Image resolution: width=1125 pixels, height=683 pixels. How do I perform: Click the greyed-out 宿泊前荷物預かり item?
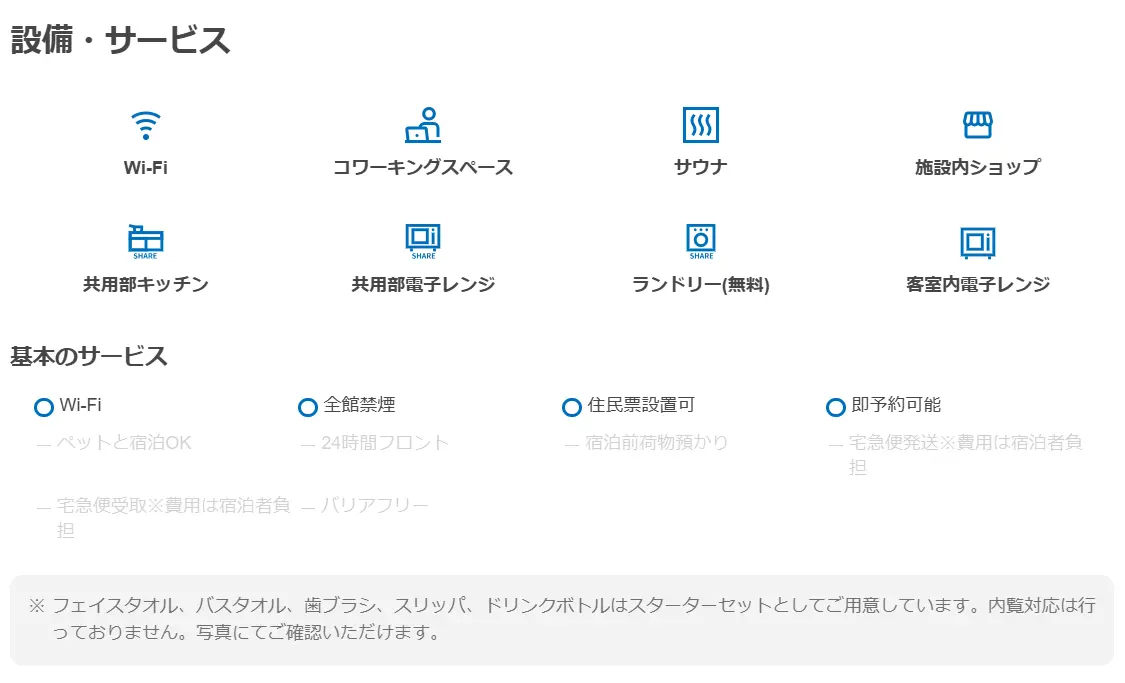click(x=656, y=442)
